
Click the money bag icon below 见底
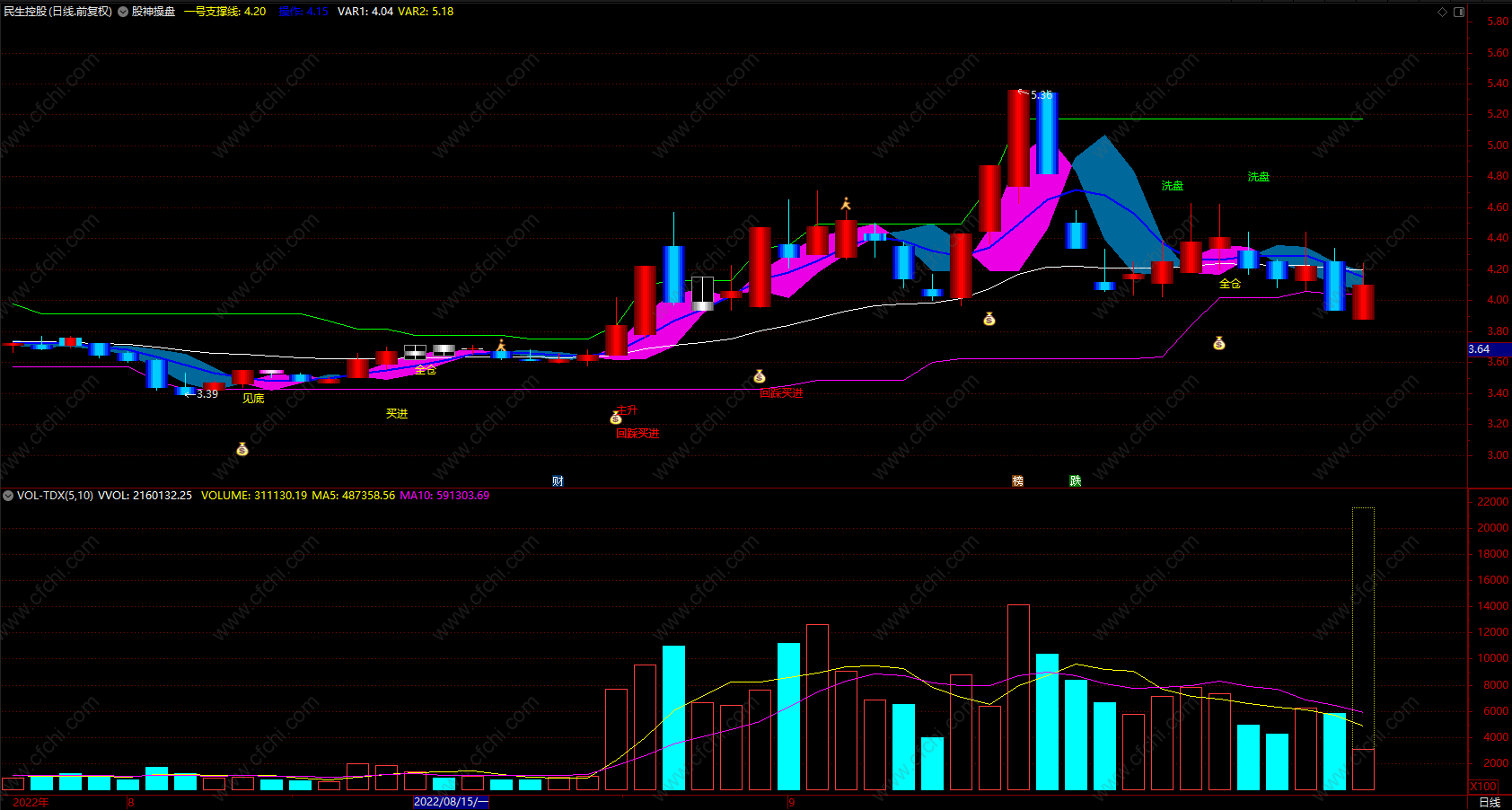click(x=242, y=449)
